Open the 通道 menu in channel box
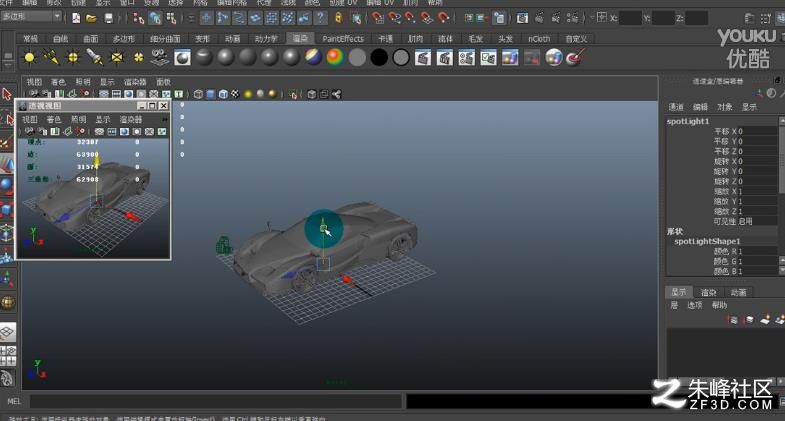Screen dimensions: 785x421 point(676,107)
